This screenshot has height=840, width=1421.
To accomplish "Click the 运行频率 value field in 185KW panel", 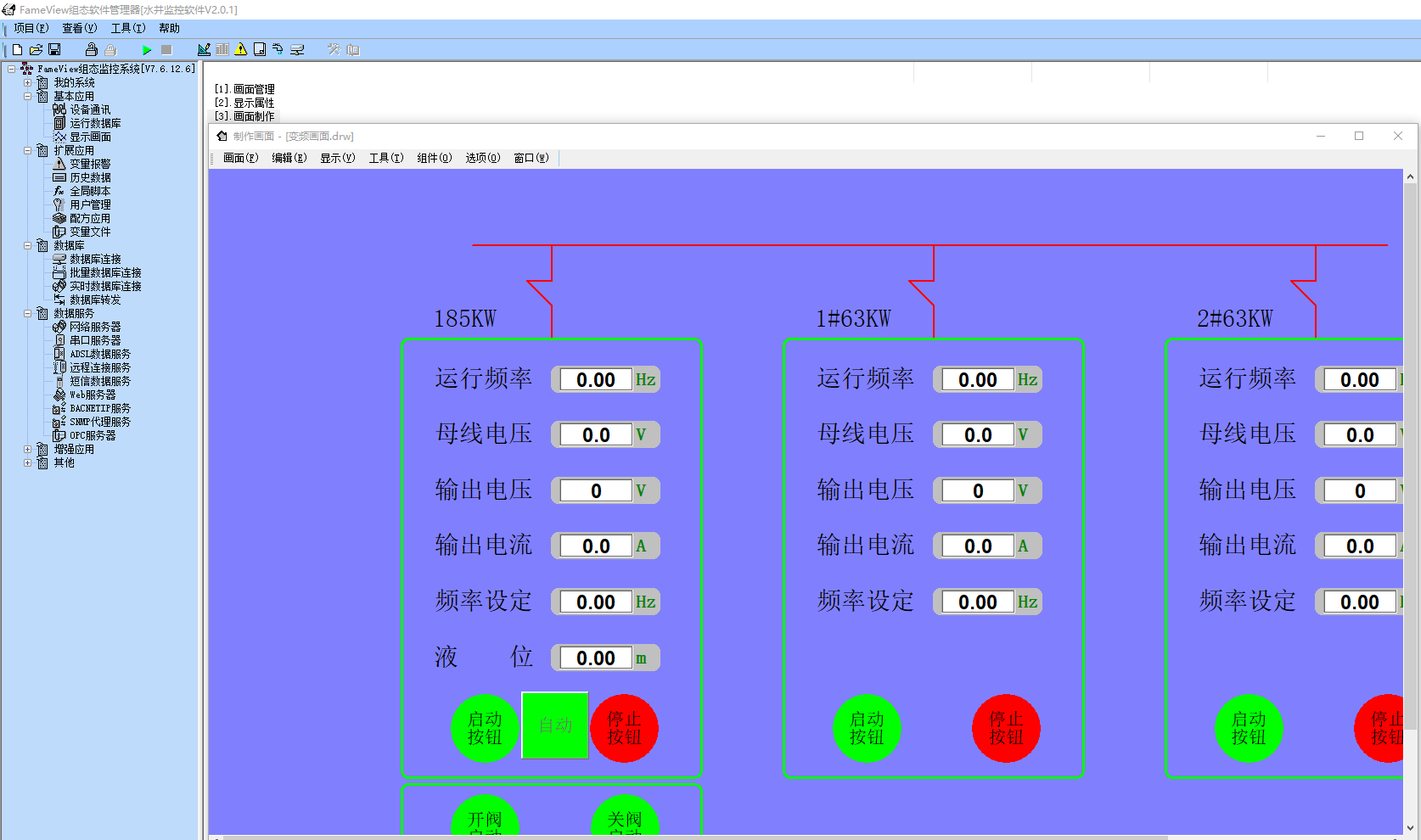I will click(595, 380).
